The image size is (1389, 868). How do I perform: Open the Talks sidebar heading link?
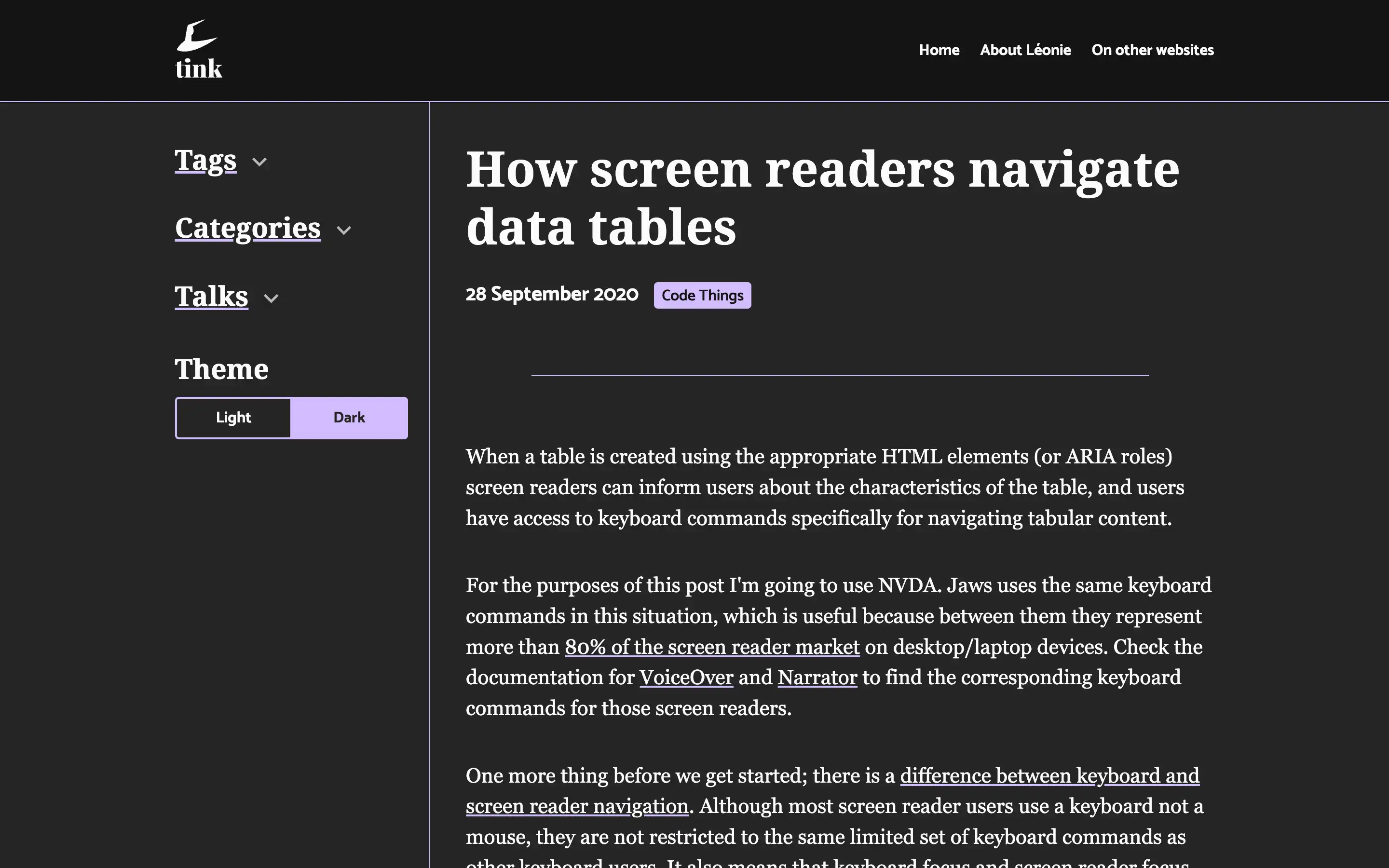211,297
